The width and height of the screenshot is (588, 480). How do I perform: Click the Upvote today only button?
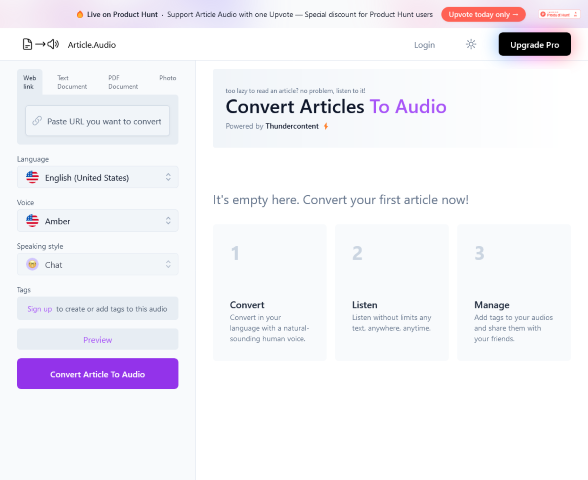point(483,14)
